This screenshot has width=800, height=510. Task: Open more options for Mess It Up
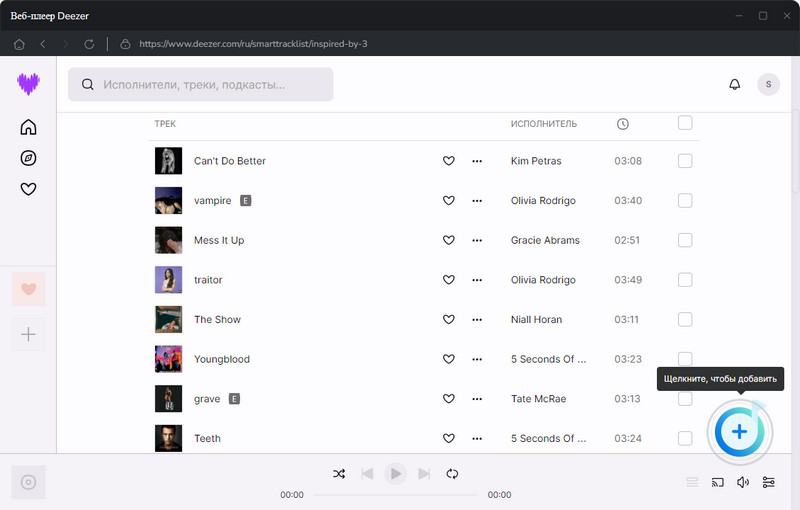click(477, 240)
